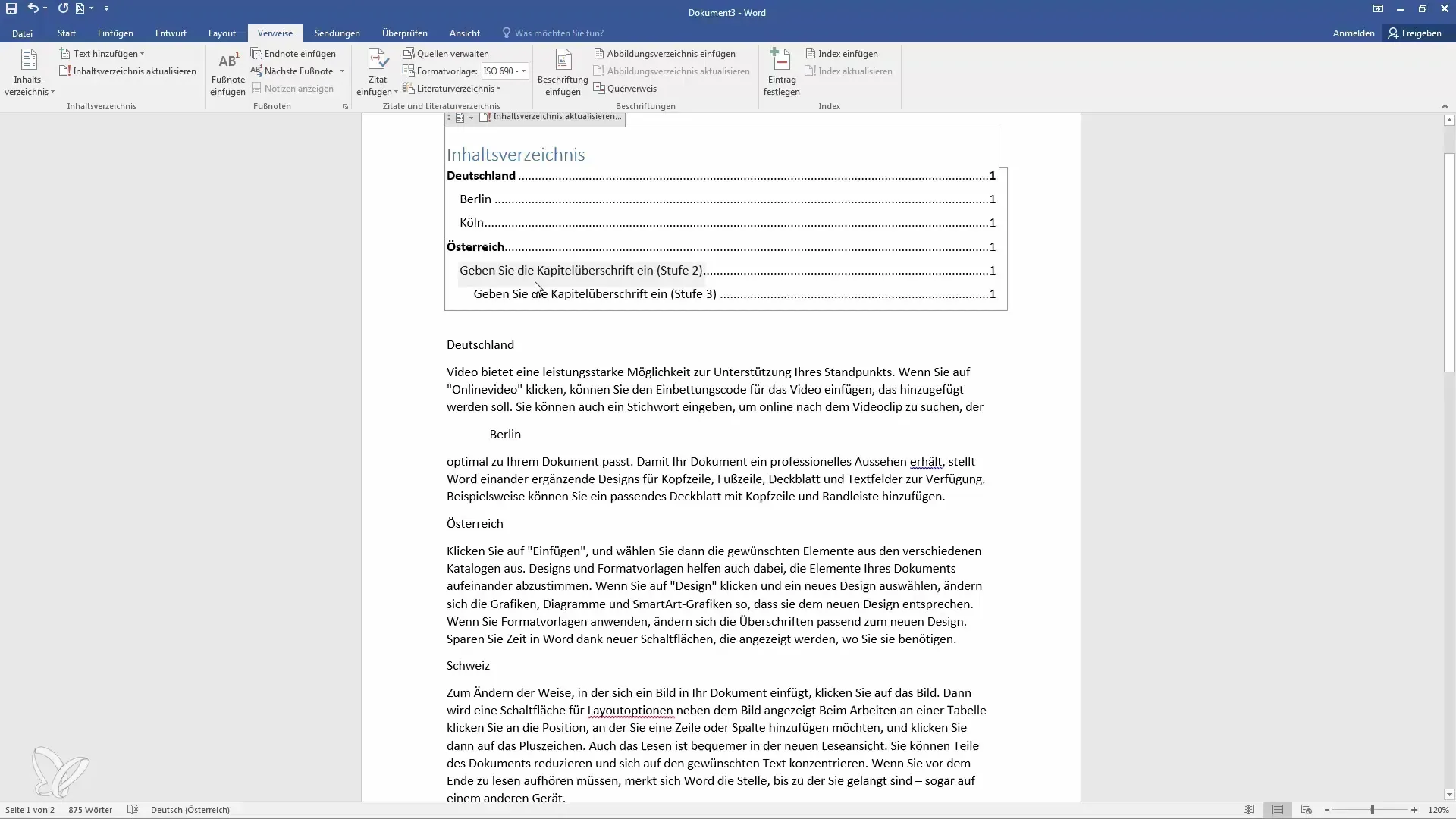This screenshot has height=819, width=1456.
Task: Insert a Querverweis cross-reference
Action: [625, 89]
